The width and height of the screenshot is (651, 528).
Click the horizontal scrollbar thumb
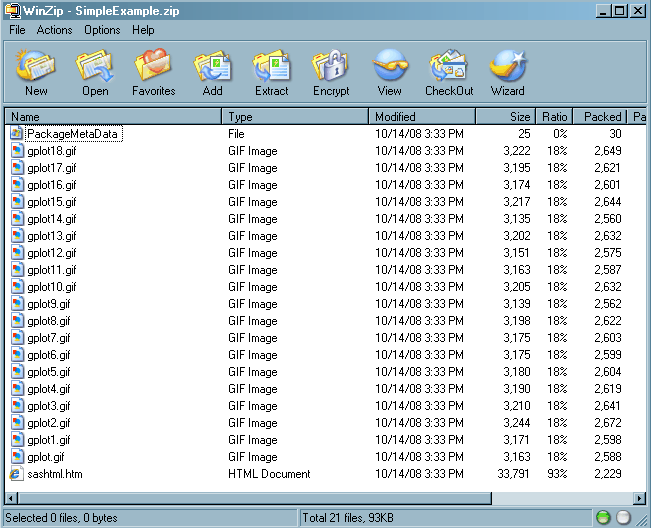click(255, 498)
